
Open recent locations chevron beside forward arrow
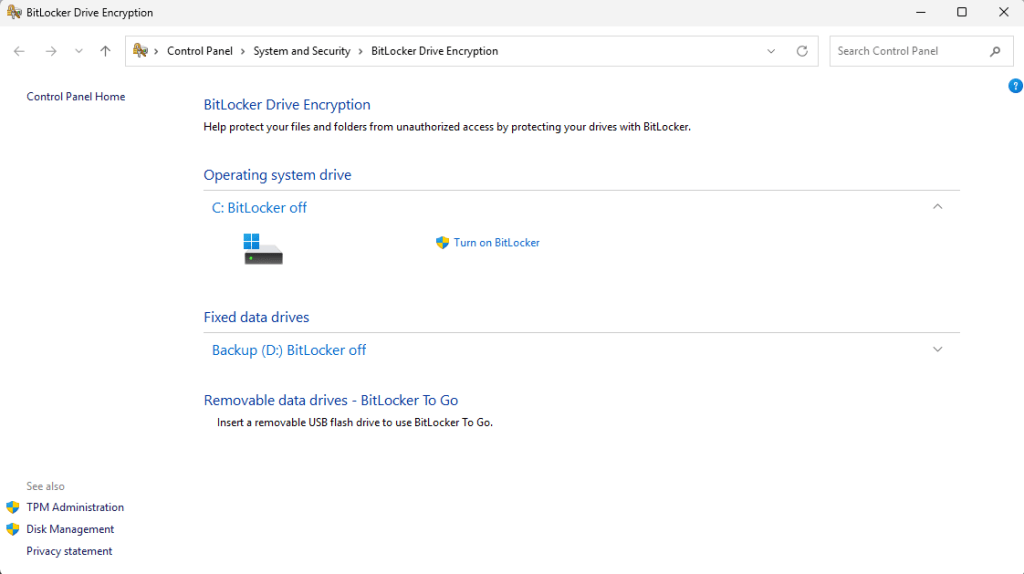pos(78,51)
